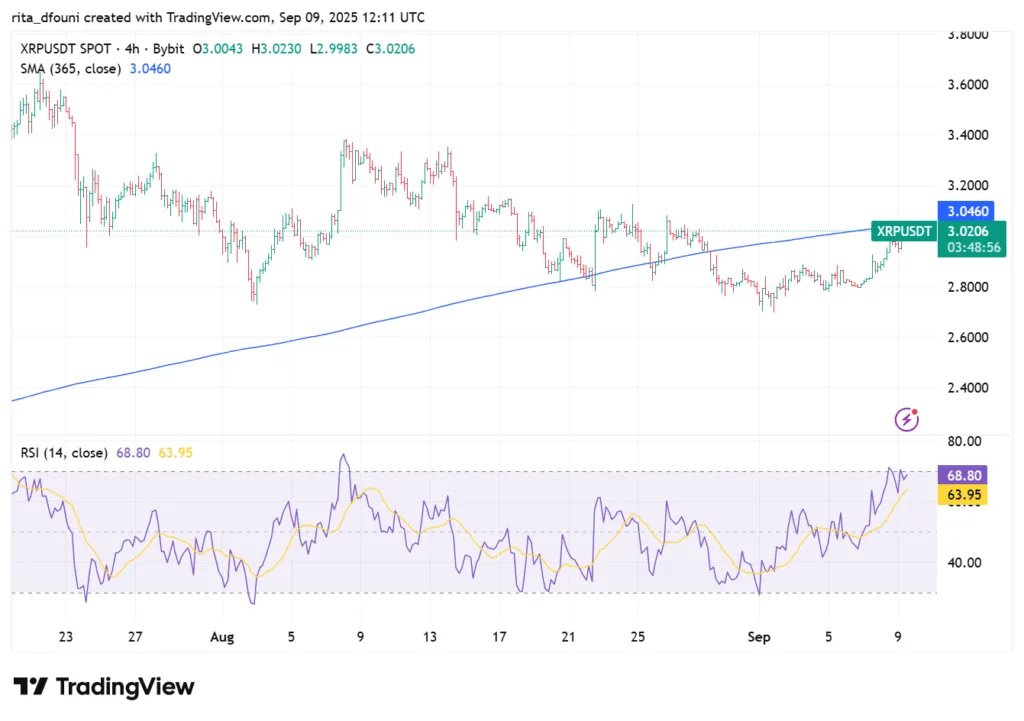
Task: Click the blue 3.0460 SMA price label
Action: (966, 212)
